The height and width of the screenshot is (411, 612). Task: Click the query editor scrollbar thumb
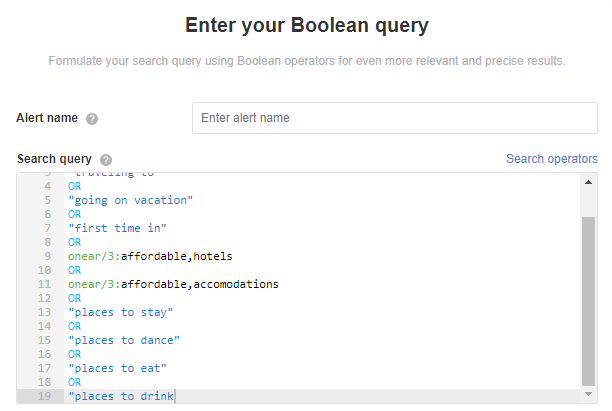click(589, 298)
